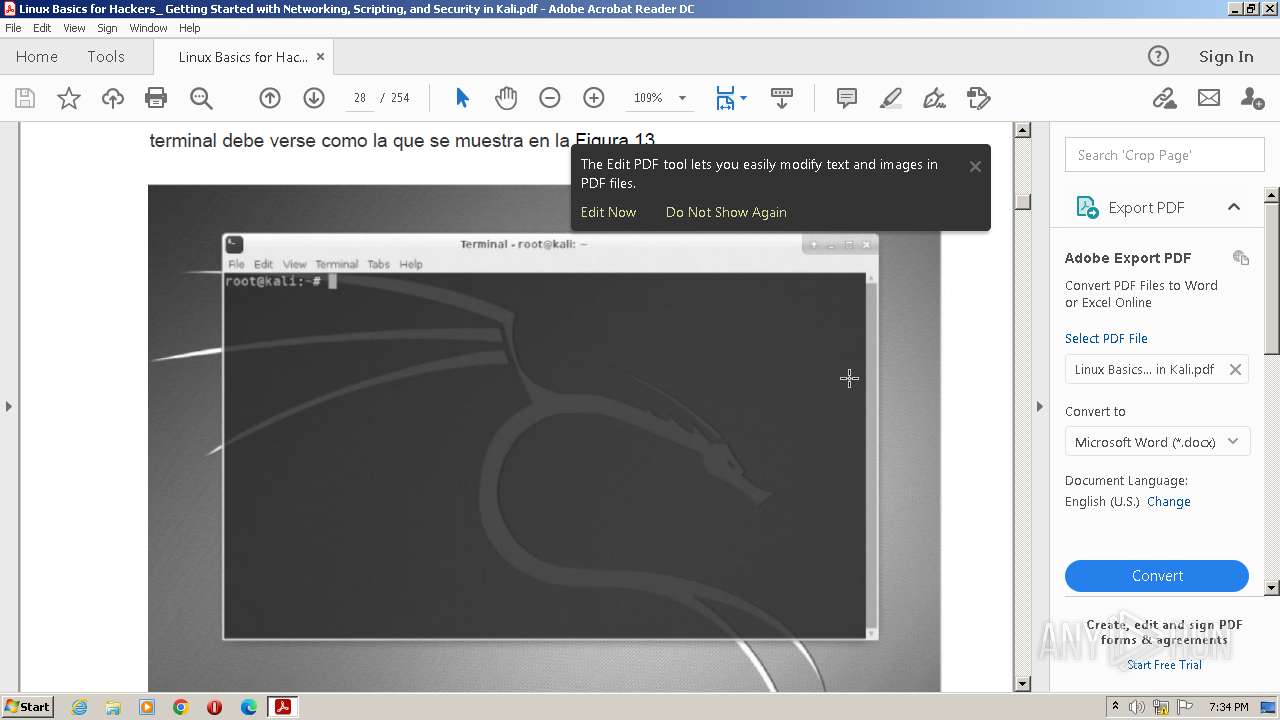
Task: Click the Fit page width icon
Action: (725, 98)
